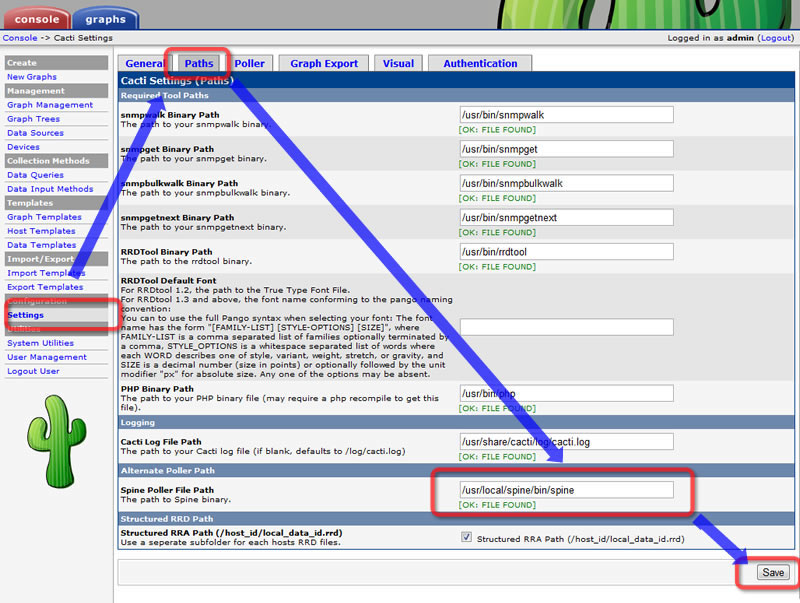The image size is (800, 603).
Task: Click the Import/Export sidebar header
Action: point(56,259)
